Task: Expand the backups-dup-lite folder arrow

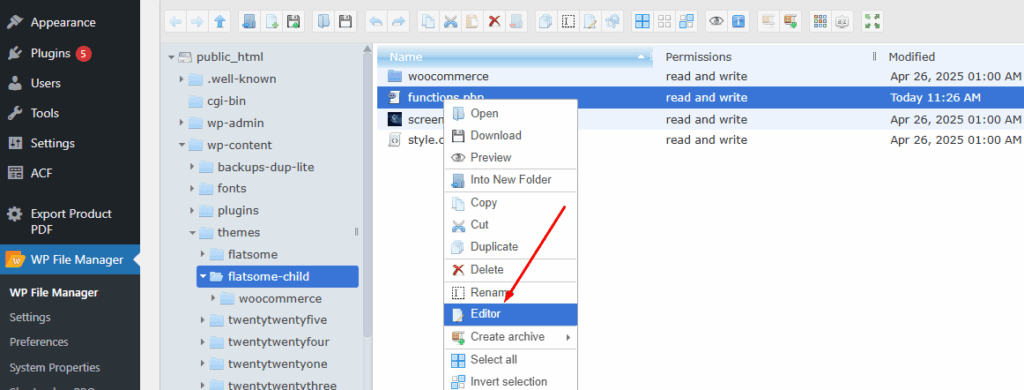Action: click(x=192, y=167)
